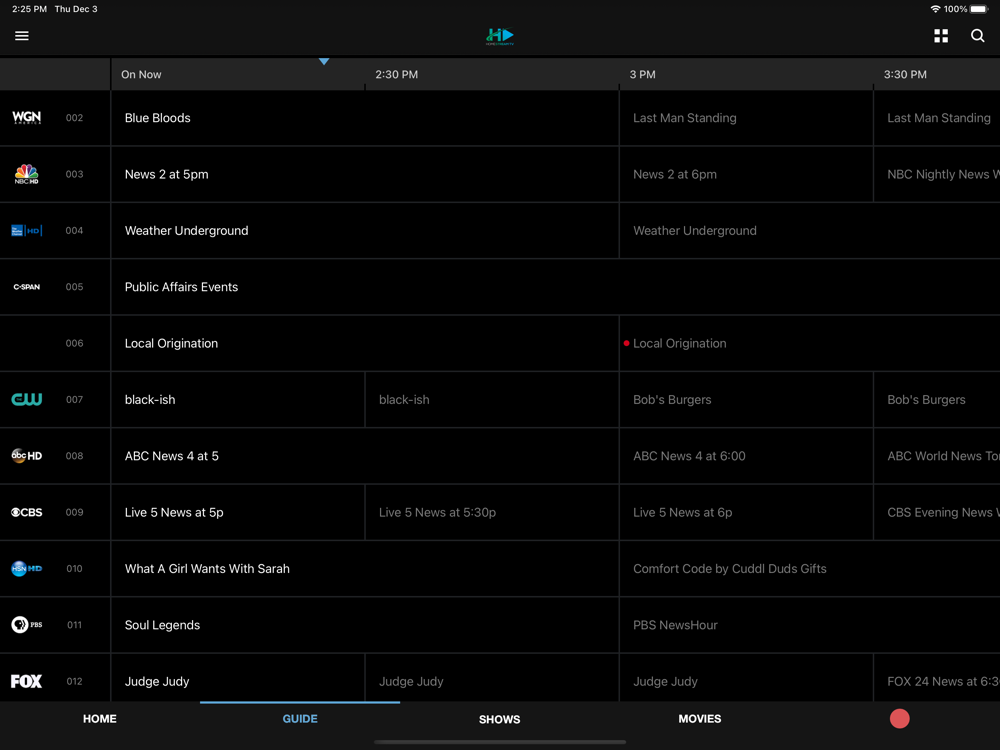
Task: Select channel number 002
Action: [x=74, y=118]
